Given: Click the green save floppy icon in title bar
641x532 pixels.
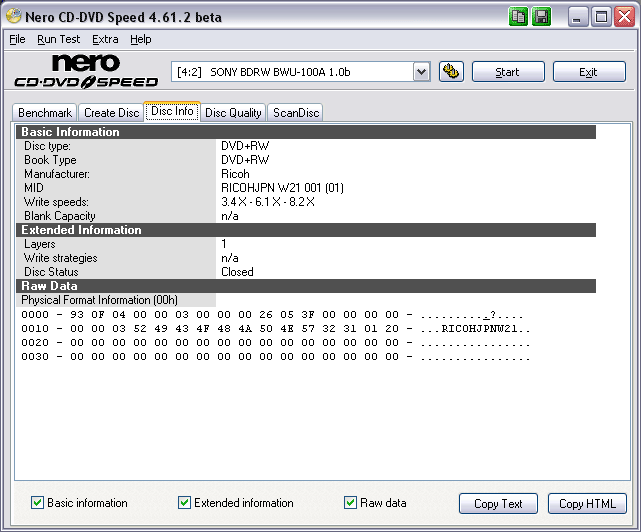Looking at the screenshot, I should (542, 17).
